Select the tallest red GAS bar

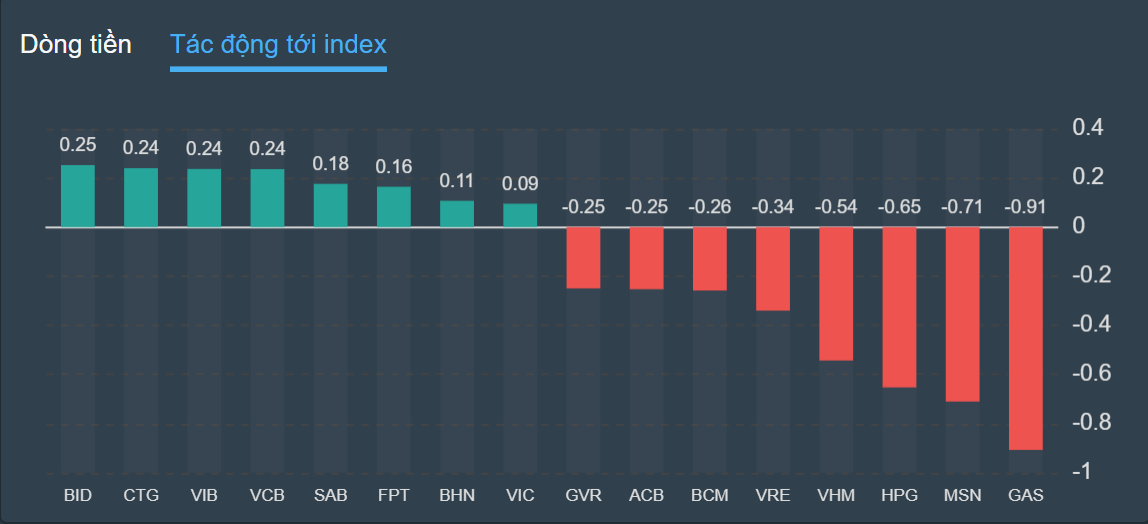1025,338
